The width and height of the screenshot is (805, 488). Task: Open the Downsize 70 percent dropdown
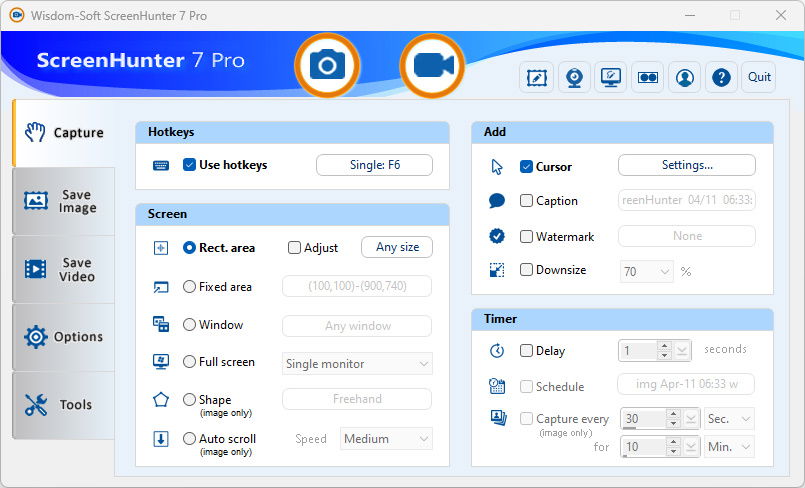click(647, 271)
